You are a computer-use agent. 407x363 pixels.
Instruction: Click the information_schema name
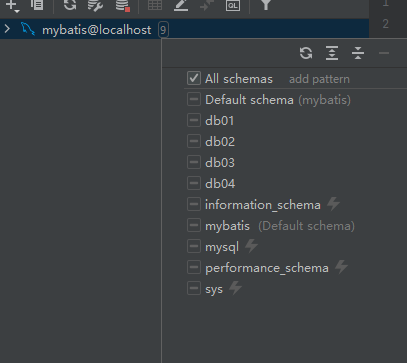(x=263, y=205)
